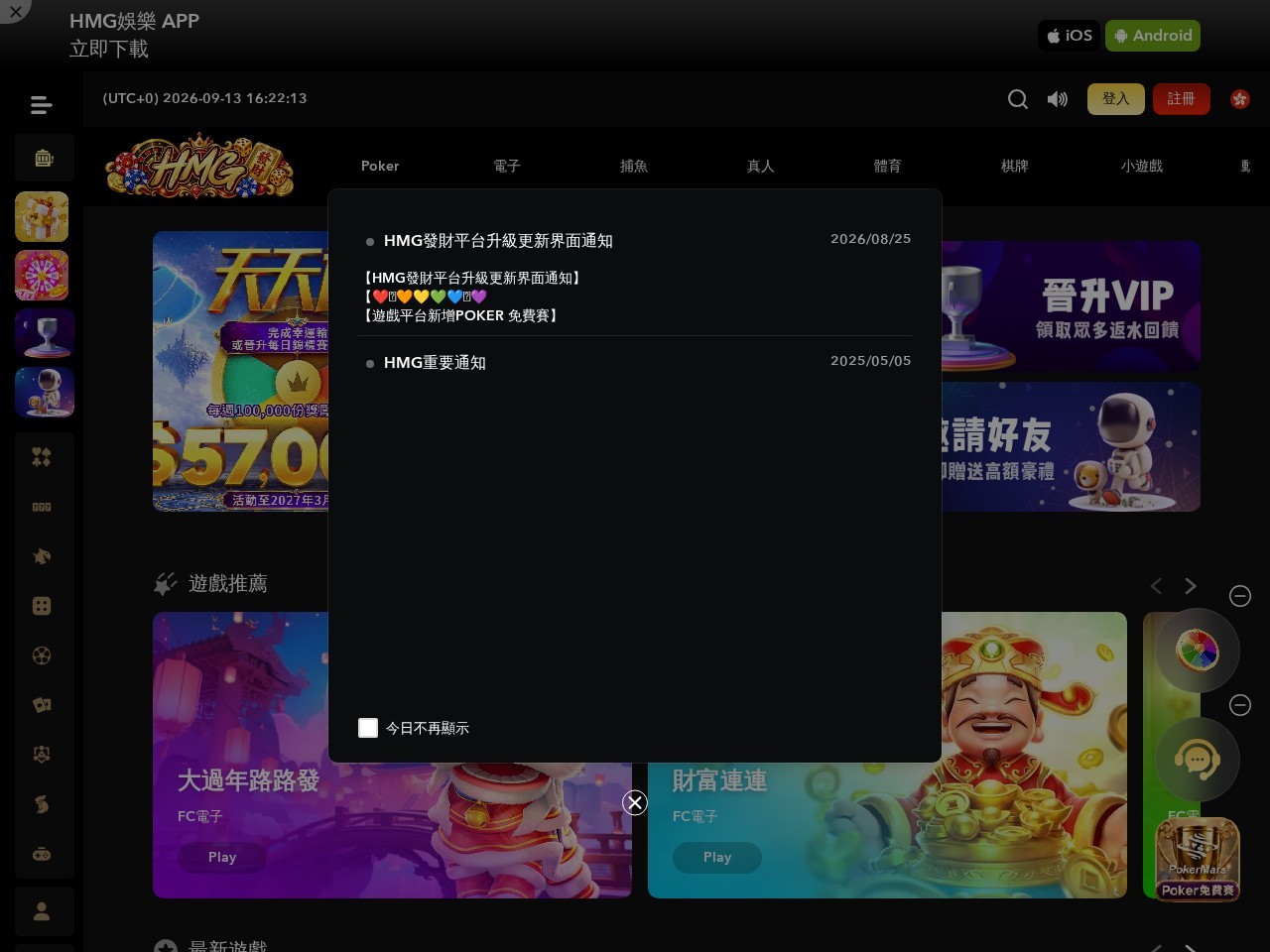This screenshot has height=952, width=1270.
Task: Open the floating color wheel widget
Action: point(1198,651)
